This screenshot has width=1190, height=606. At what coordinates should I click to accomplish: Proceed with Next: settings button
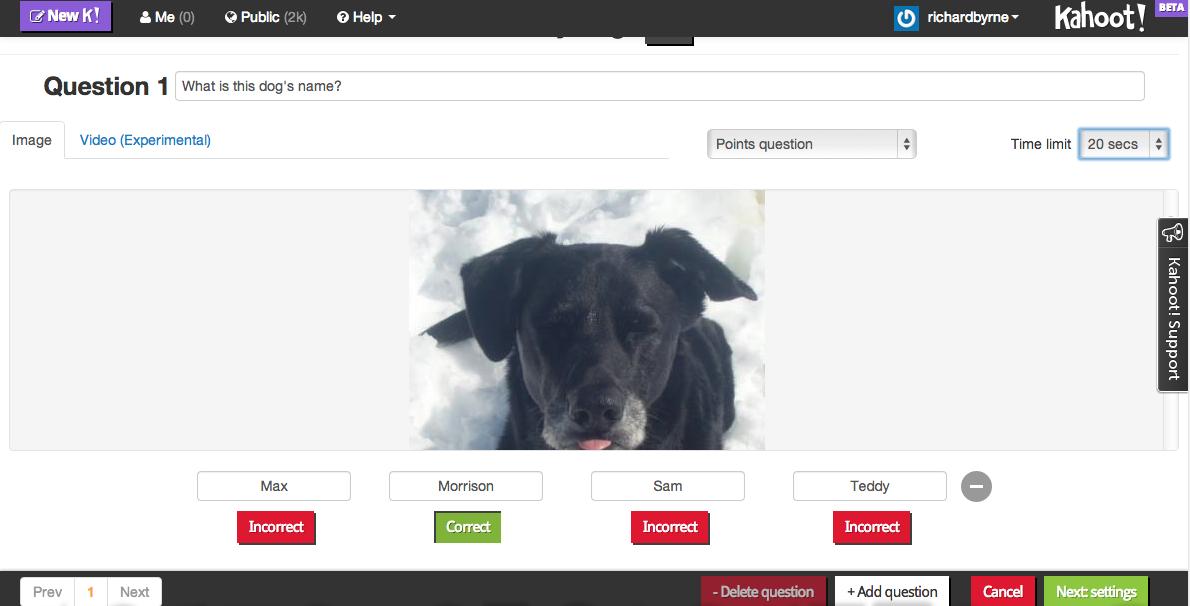1096,591
